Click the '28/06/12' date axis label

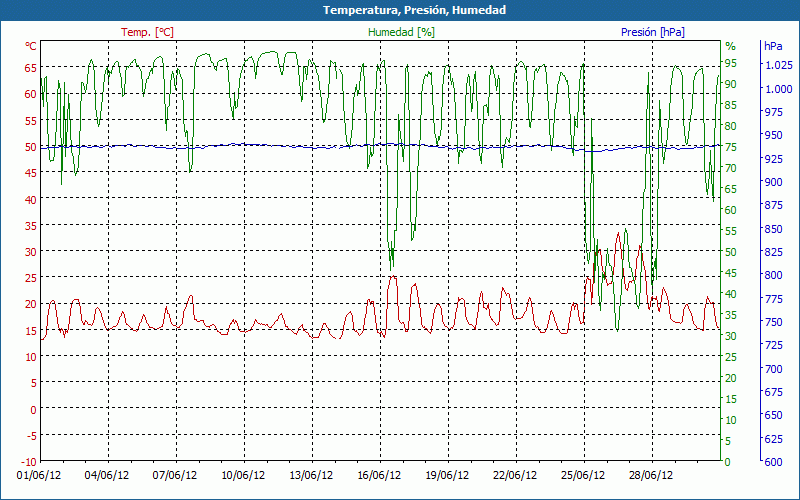pyautogui.click(x=651, y=476)
